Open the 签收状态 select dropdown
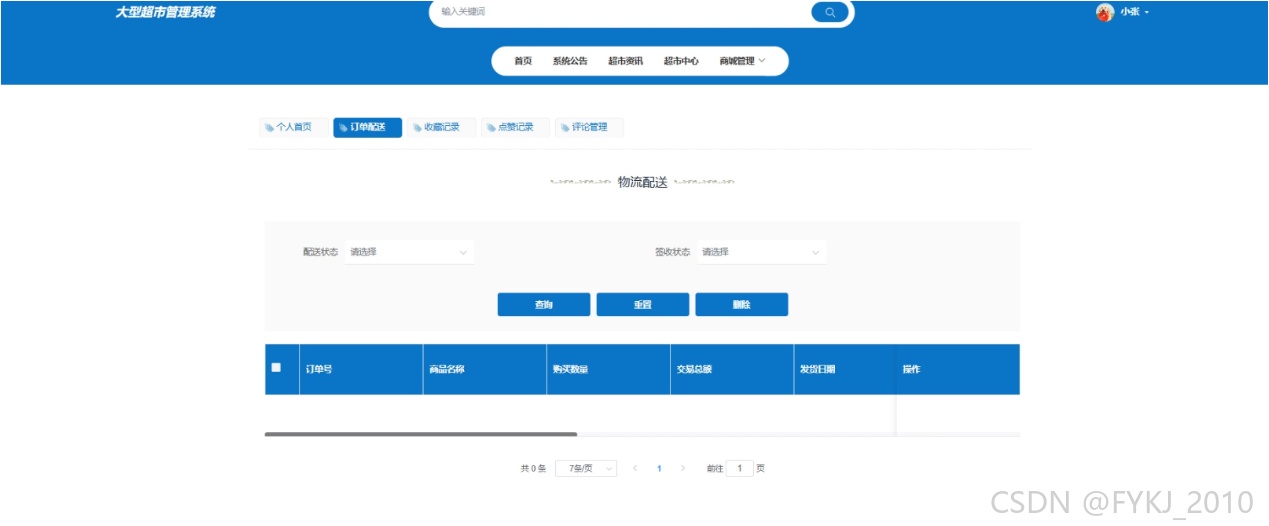Image resolution: width=1269 pixels, height=526 pixels. coord(761,252)
